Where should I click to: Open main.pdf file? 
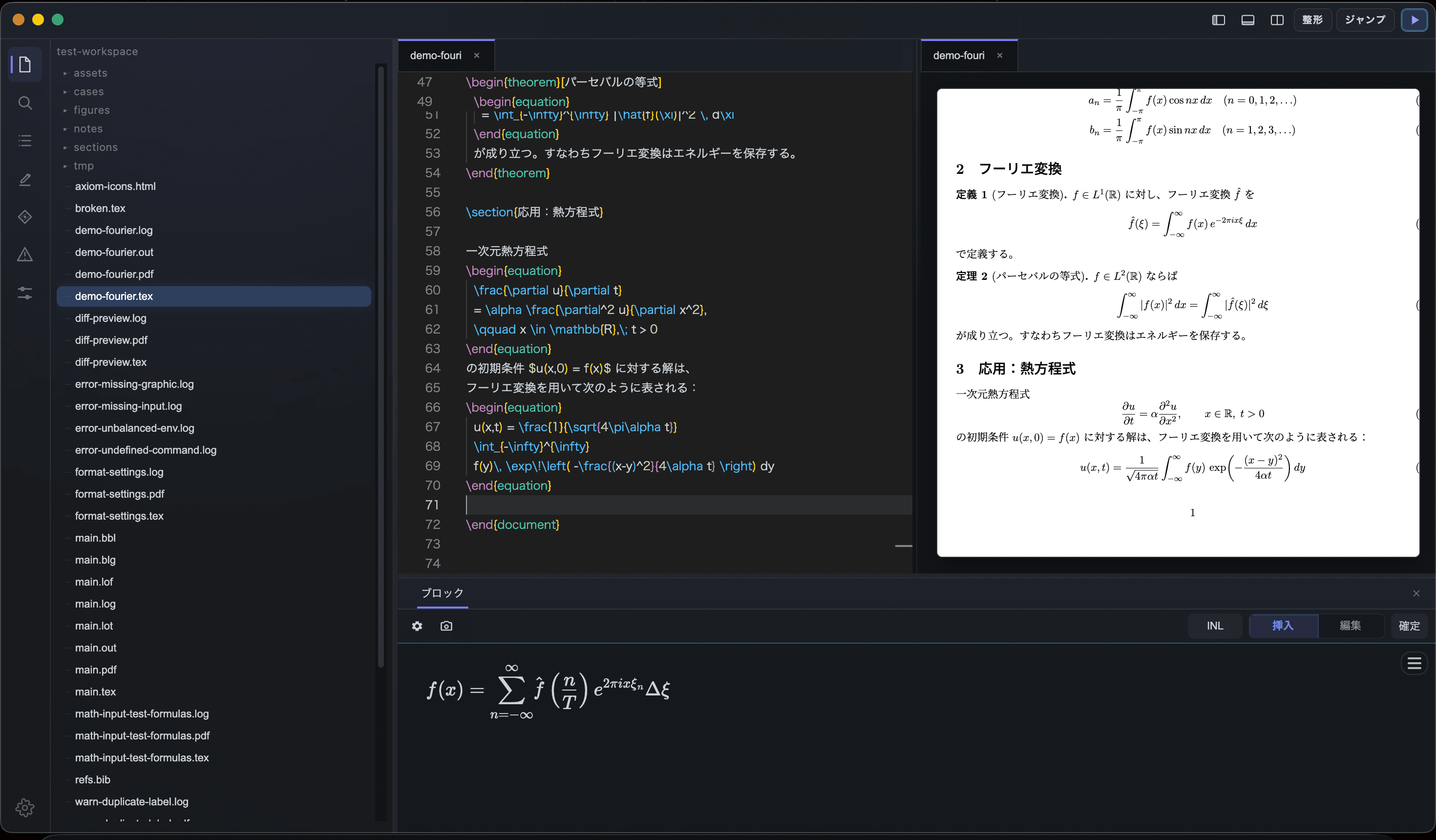(x=96, y=670)
